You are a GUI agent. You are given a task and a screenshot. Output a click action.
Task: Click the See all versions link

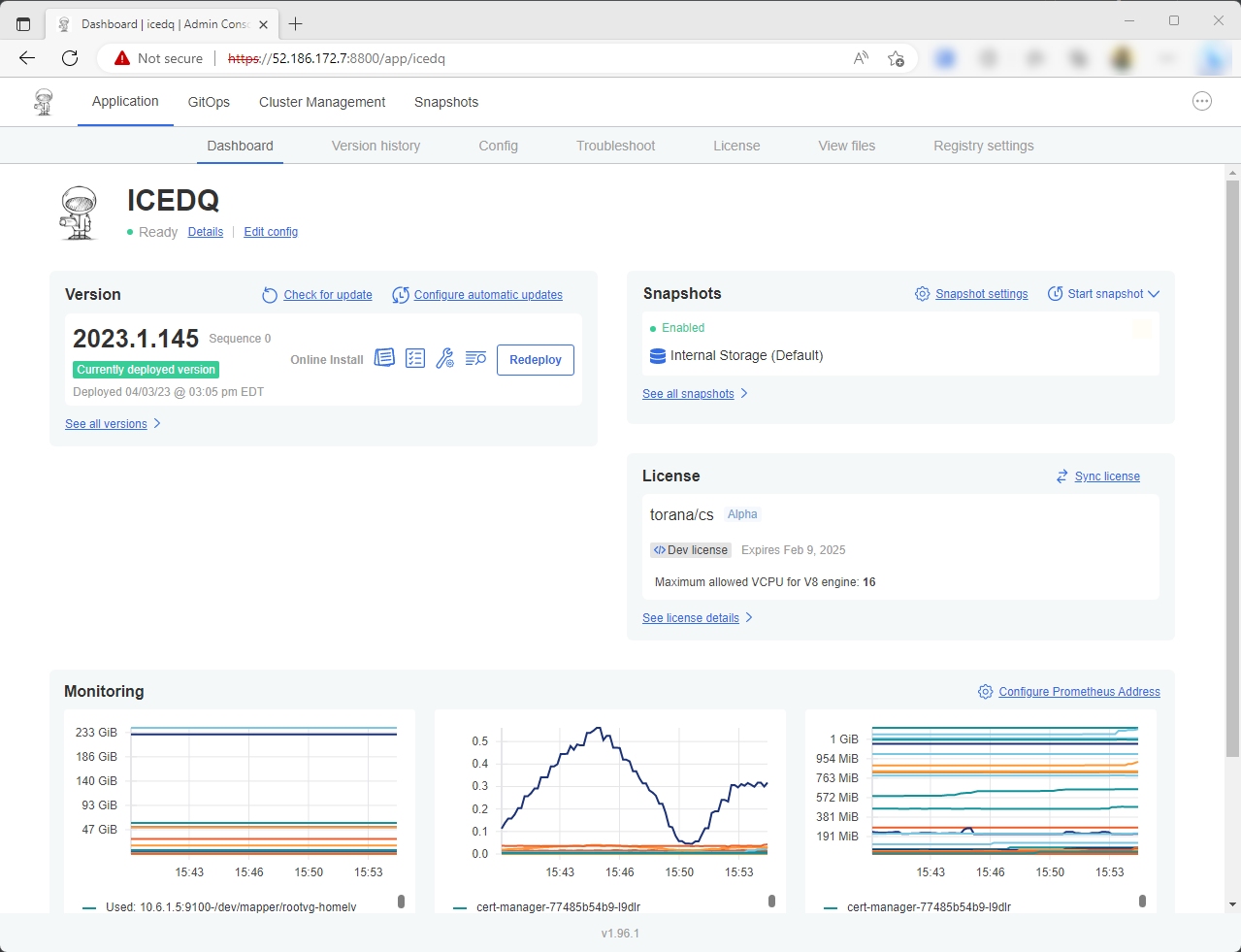(x=106, y=424)
